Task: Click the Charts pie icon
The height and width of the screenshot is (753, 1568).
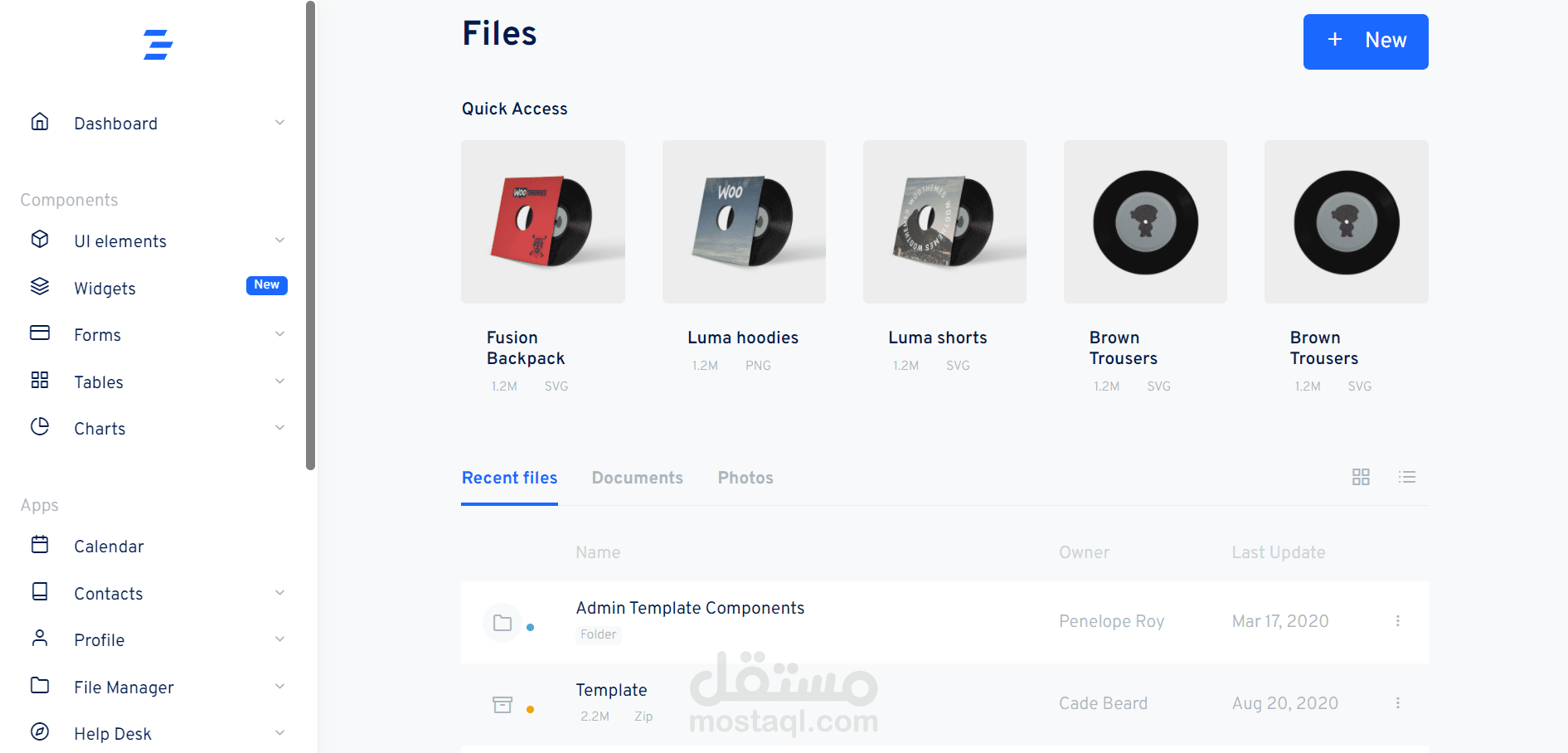Action: coord(40,427)
